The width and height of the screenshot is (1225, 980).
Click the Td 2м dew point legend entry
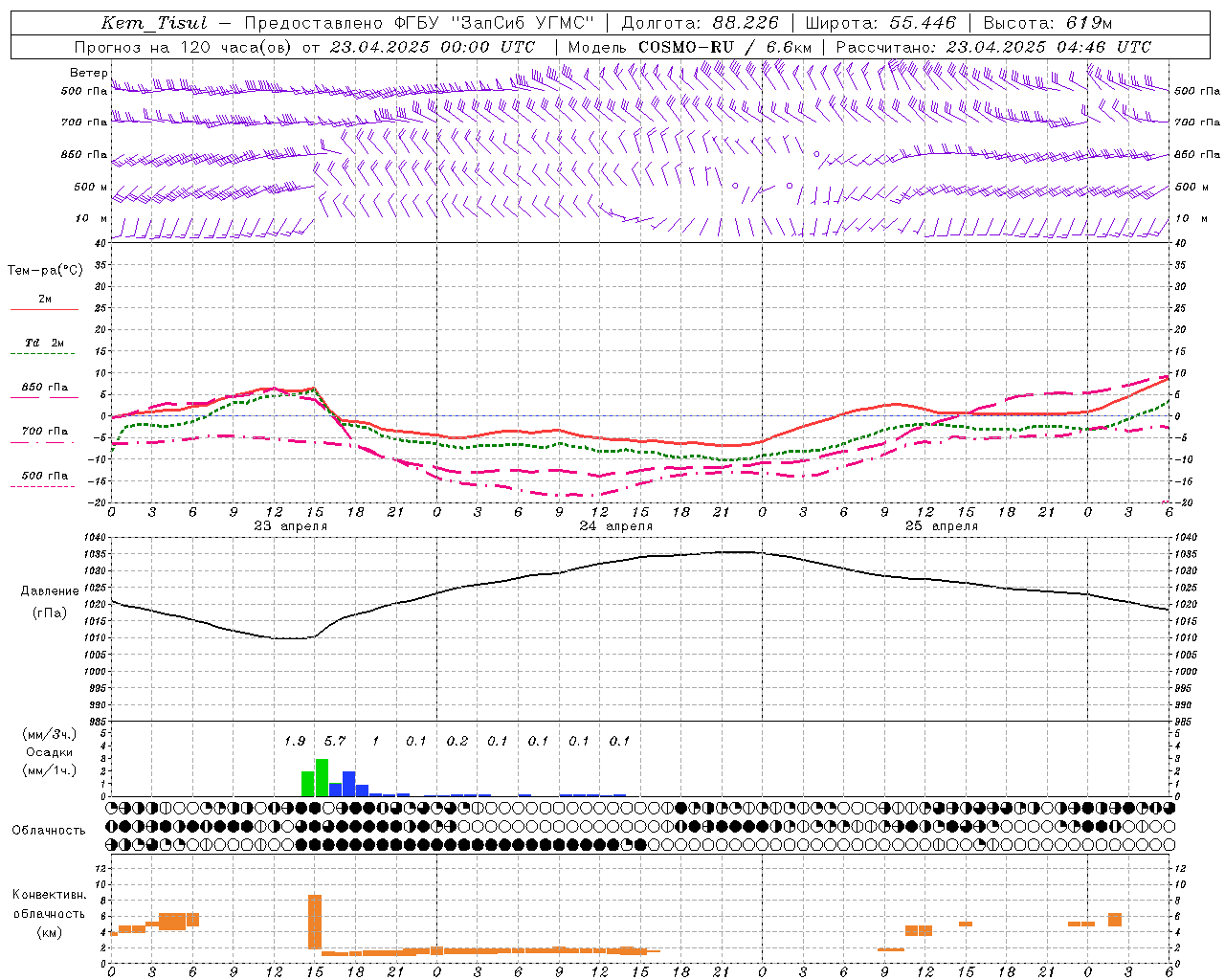point(44,343)
